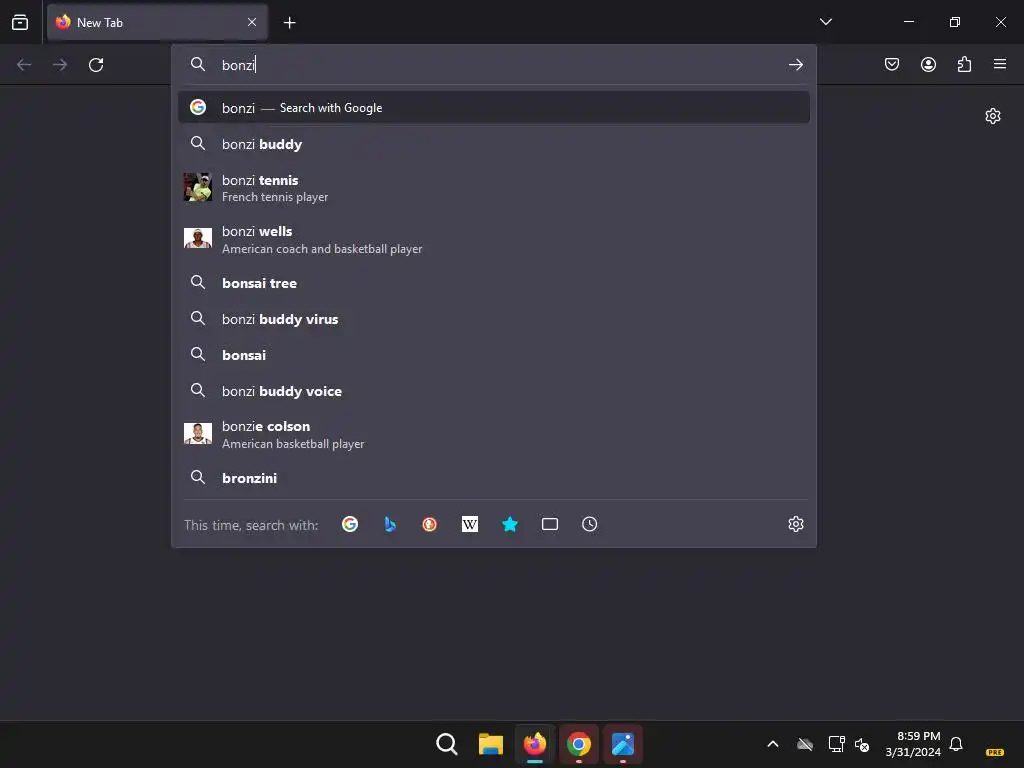Open Windows taskbar search
The image size is (1024, 768).
[x=447, y=744]
